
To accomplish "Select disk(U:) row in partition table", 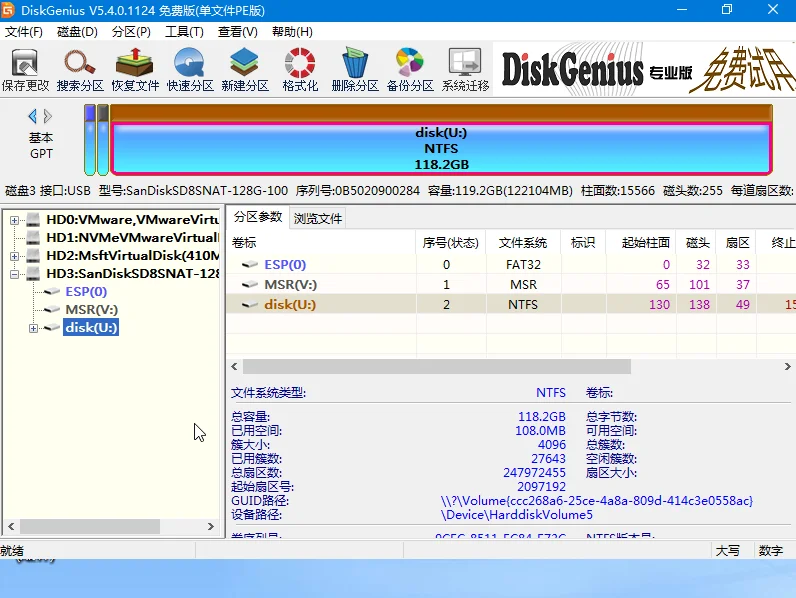I will click(x=511, y=304).
